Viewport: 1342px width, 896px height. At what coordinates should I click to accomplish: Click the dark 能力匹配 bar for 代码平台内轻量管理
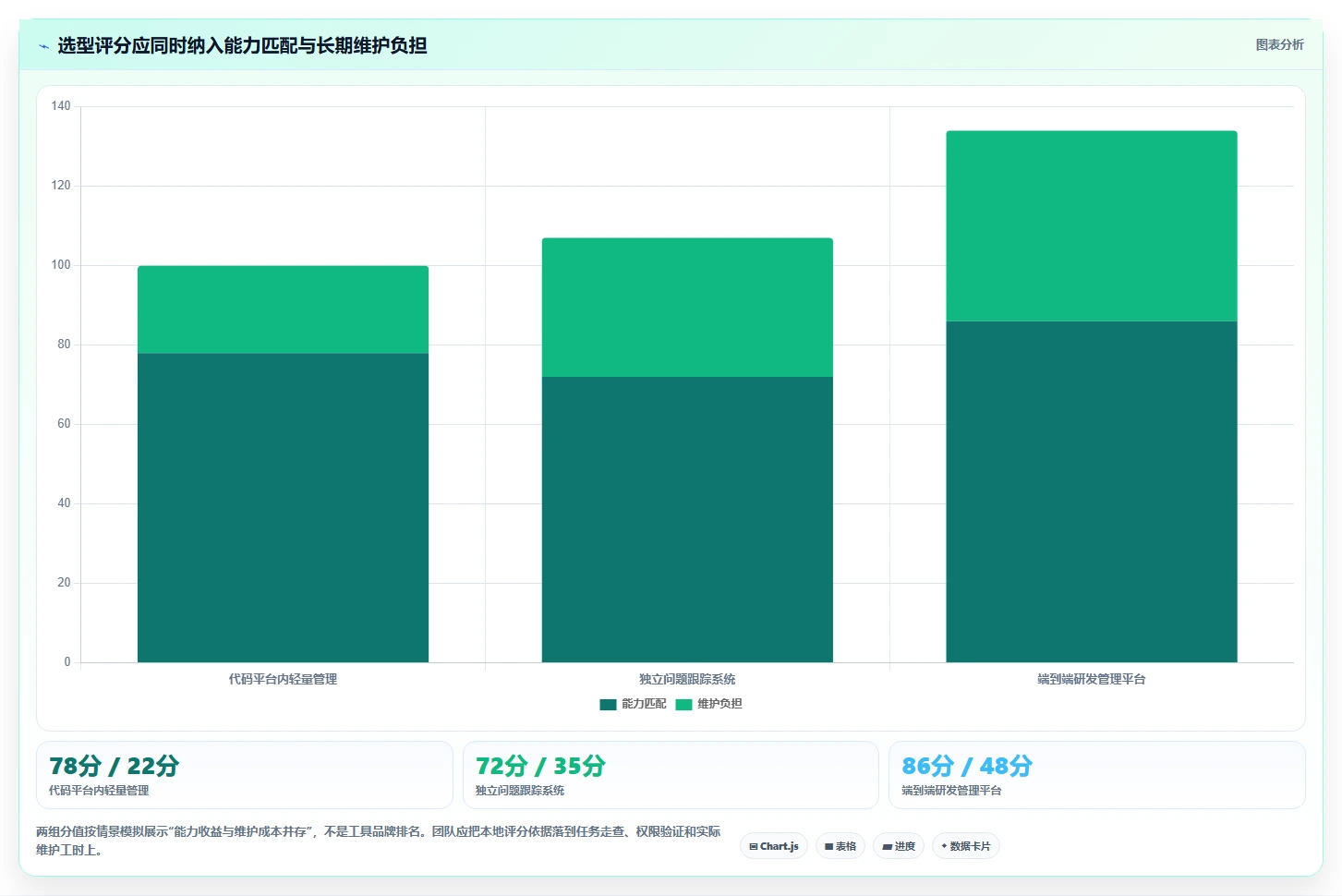tap(283, 507)
